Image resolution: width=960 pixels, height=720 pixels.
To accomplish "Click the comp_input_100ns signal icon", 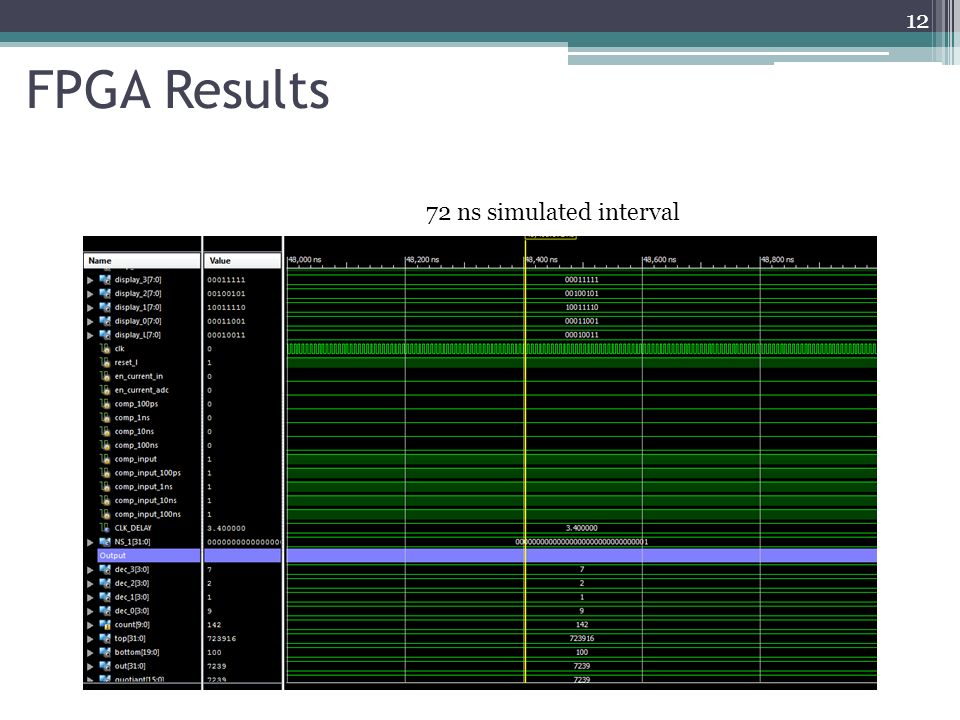I will (x=105, y=514).
